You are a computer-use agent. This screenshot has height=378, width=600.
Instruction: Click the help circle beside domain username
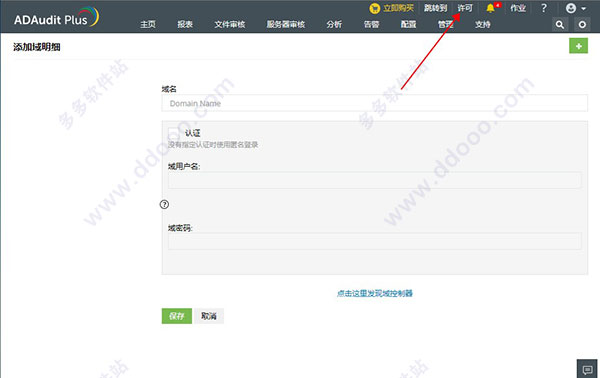164,204
